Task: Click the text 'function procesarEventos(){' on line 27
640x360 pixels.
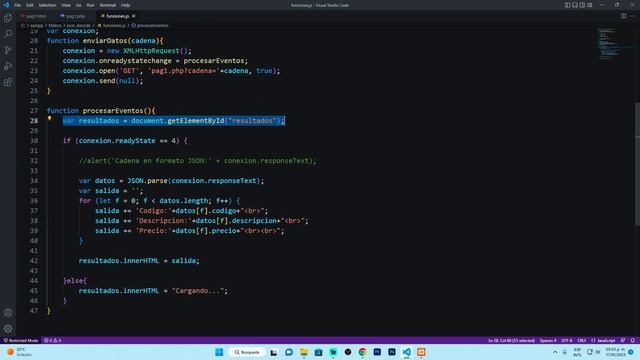Action: tap(101, 111)
